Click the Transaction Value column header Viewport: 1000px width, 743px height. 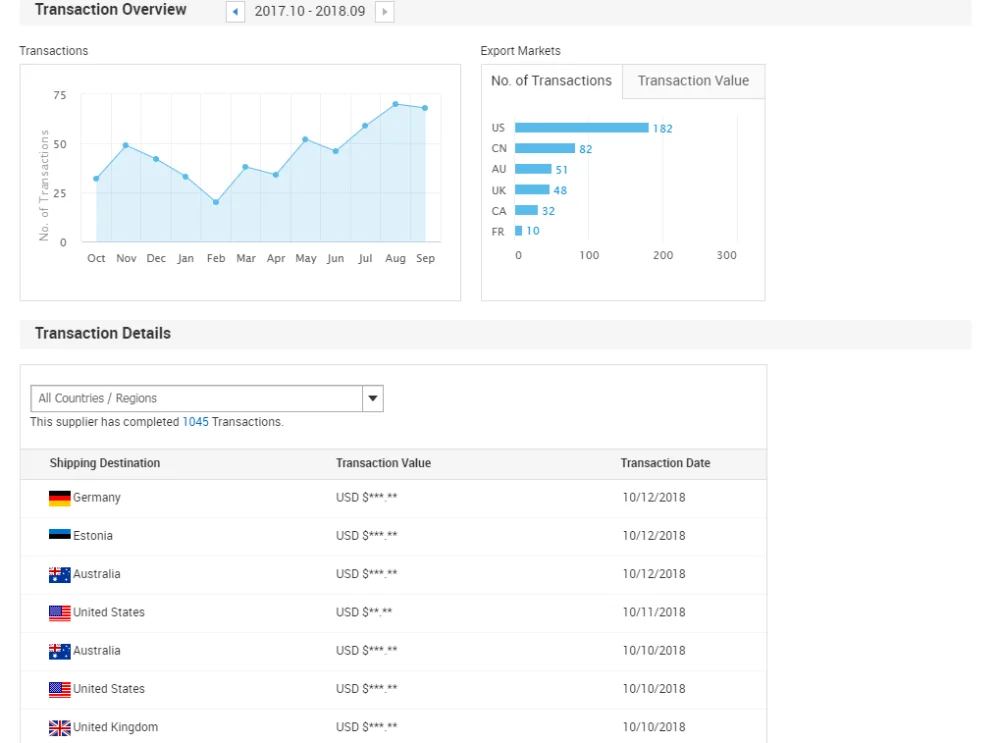pos(383,463)
